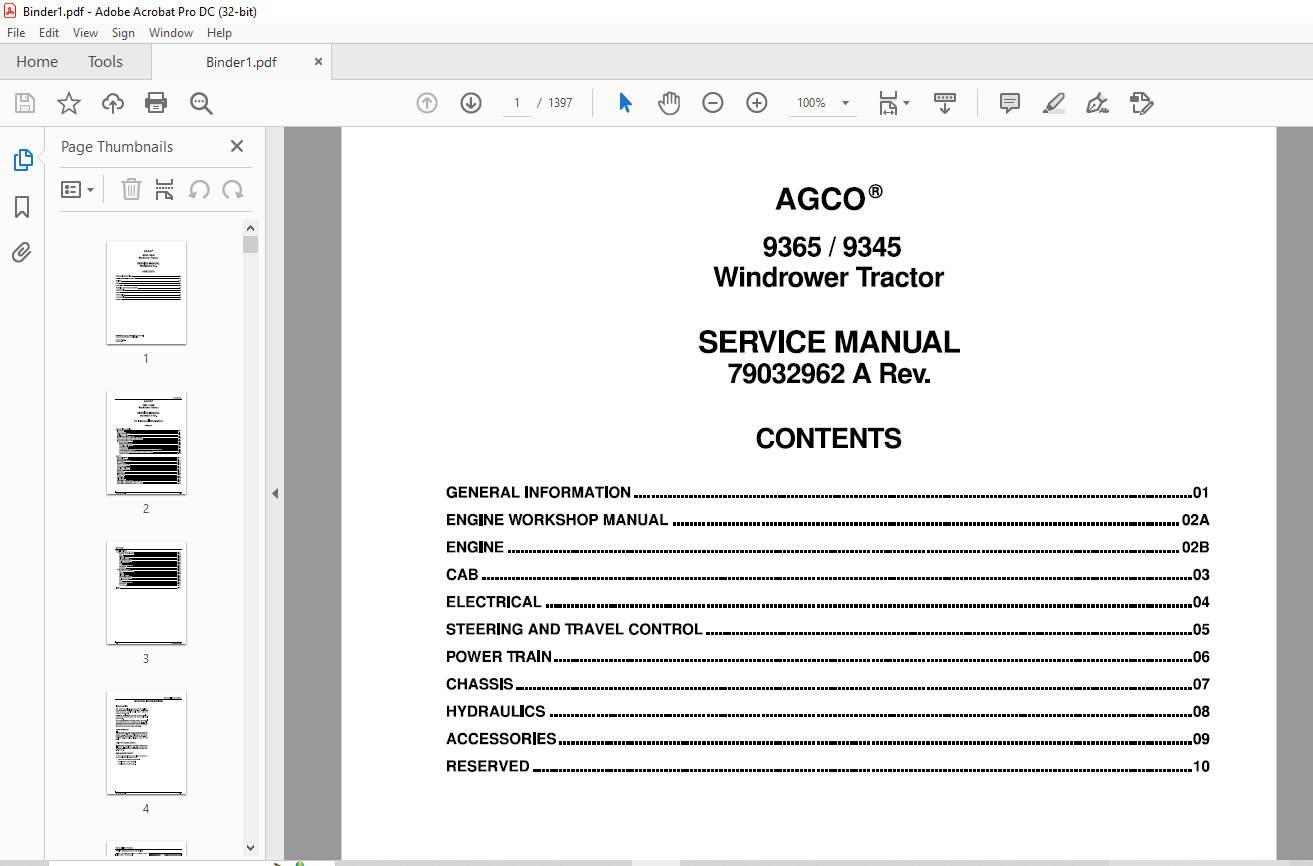The image size is (1313, 866).
Task: Activate the Hand pan tool
Action: pos(669,103)
